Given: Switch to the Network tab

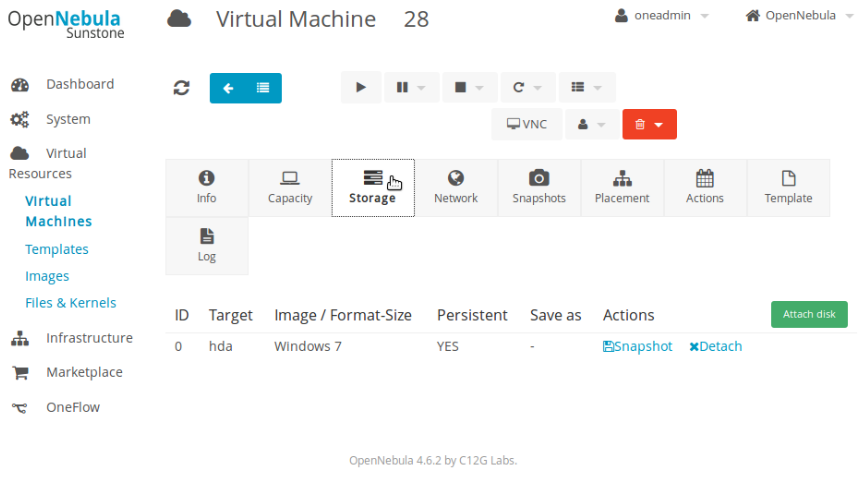Looking at the screenshot, I should [x=456, y=187].
